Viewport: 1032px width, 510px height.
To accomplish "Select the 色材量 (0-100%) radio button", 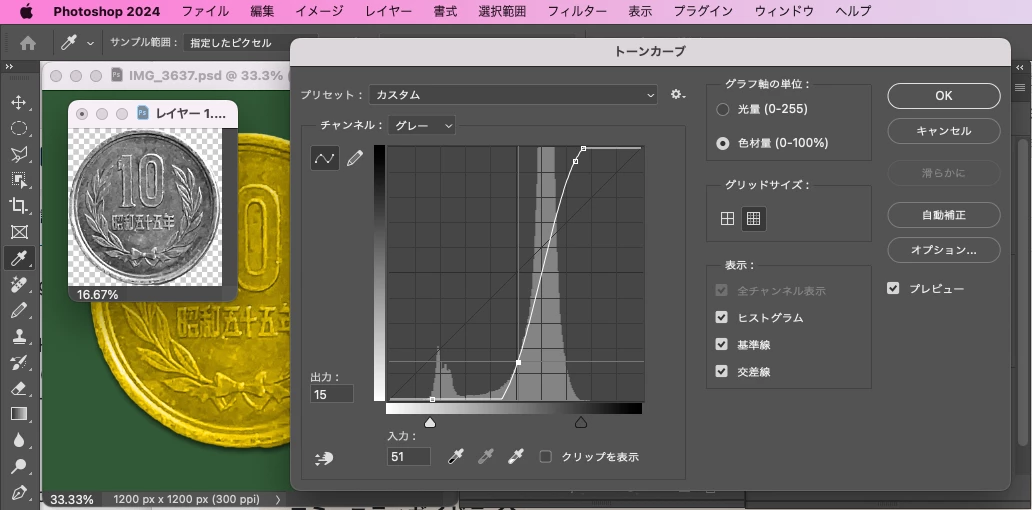I will 723,143.
